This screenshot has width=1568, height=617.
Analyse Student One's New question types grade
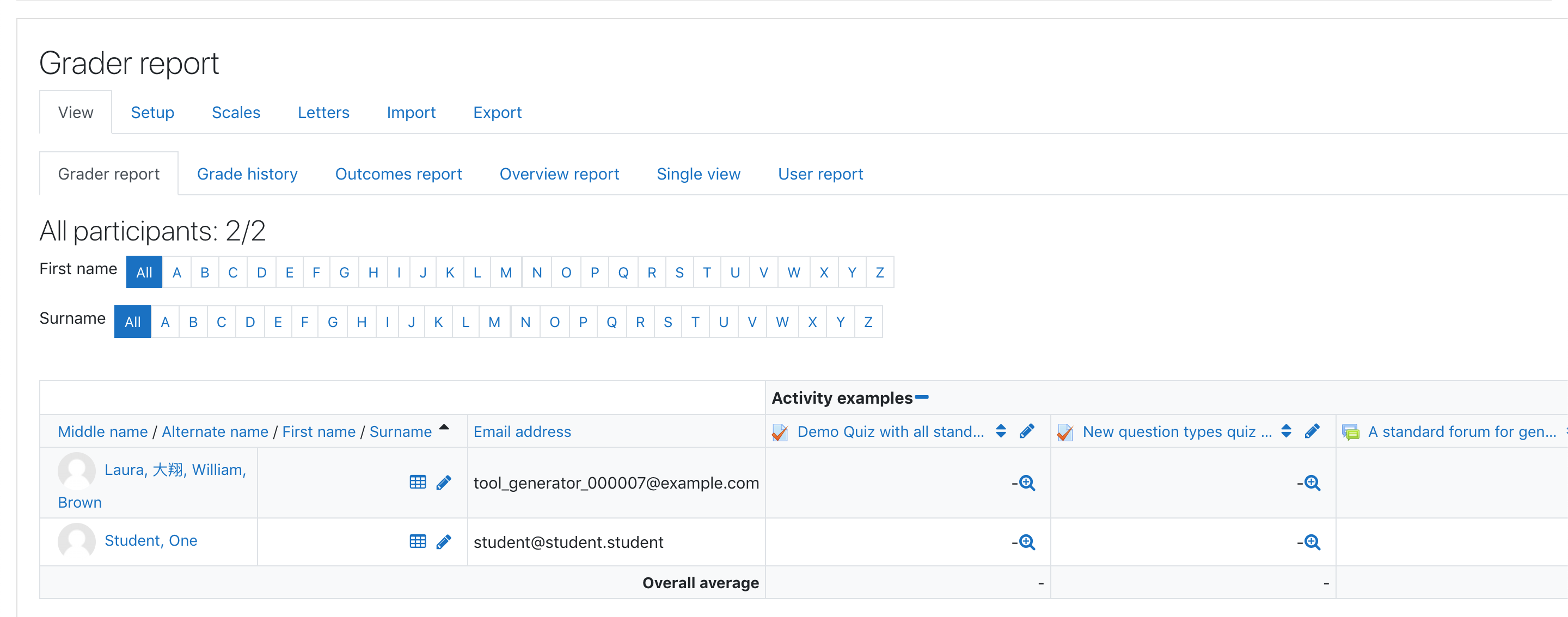click(x=1313, y=542)
